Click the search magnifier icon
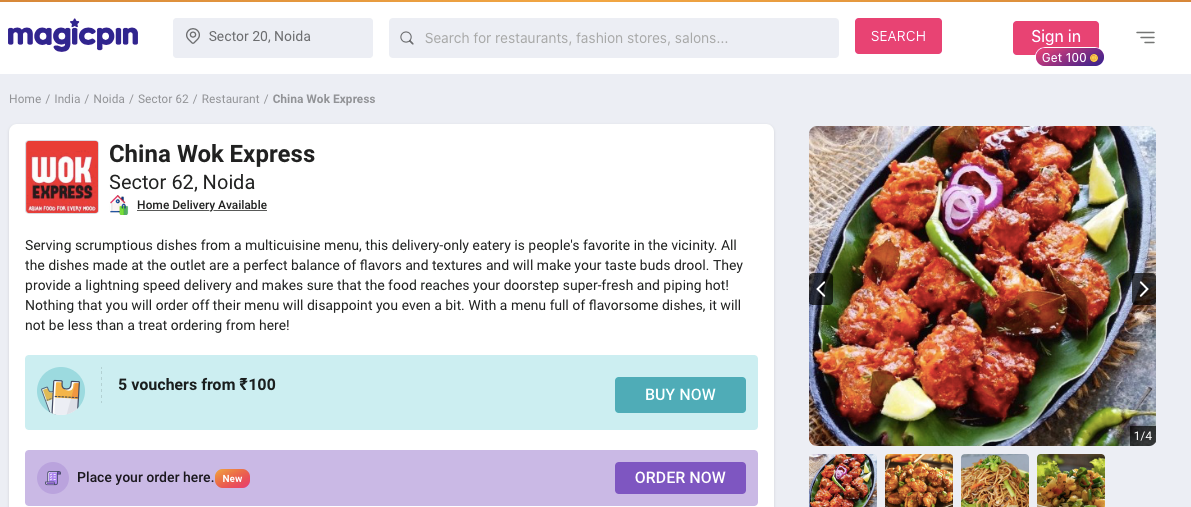 pyautogui.click(x=407, y=38)
